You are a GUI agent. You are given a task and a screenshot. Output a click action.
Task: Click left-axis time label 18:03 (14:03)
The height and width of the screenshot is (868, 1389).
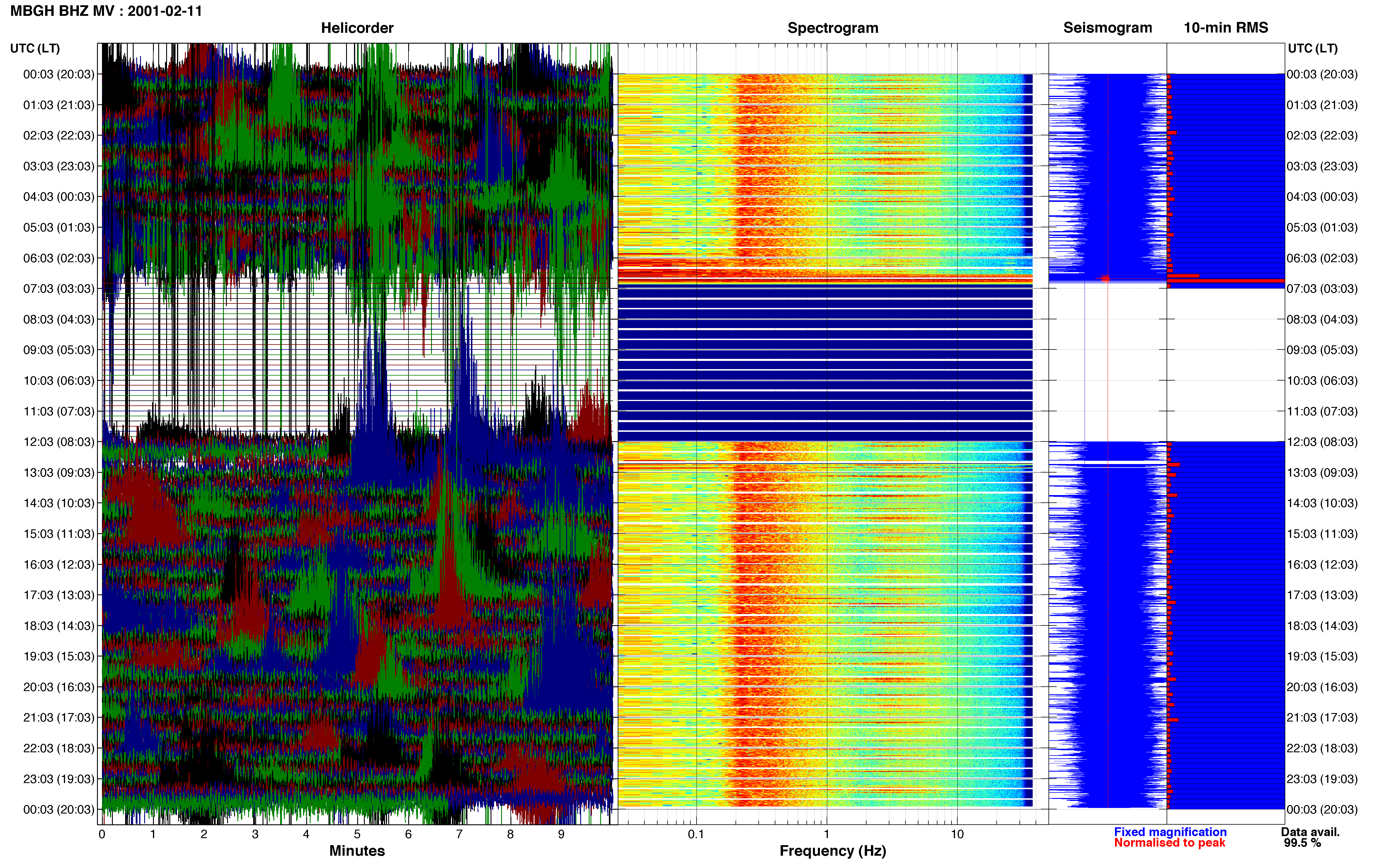[59, 626]
